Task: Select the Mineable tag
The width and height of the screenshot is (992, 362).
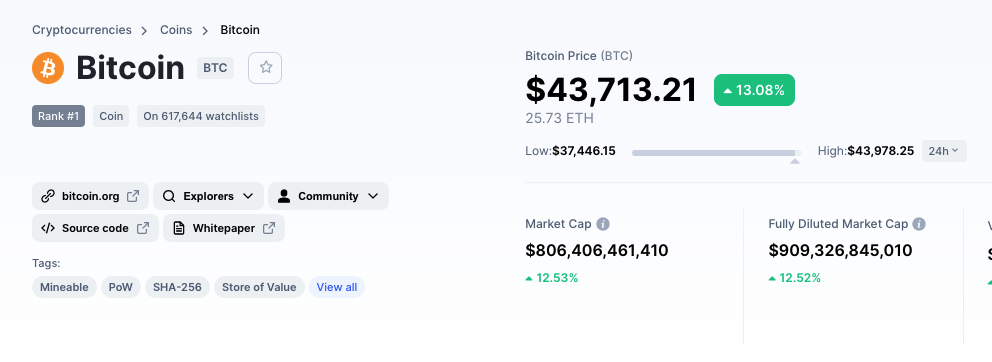Action: click(x=65, y=287)
